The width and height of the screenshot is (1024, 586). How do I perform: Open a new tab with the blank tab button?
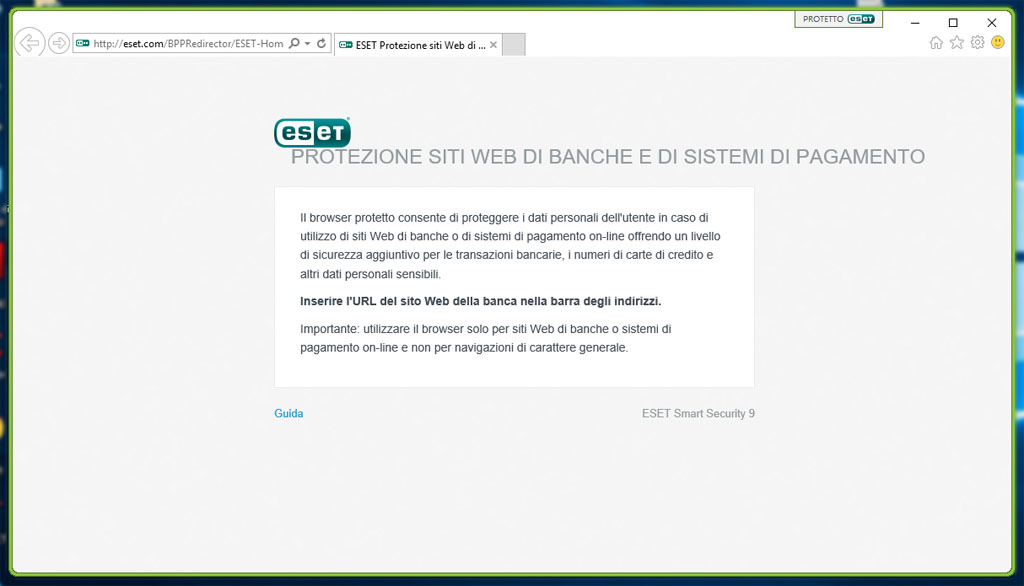(513, 45)
